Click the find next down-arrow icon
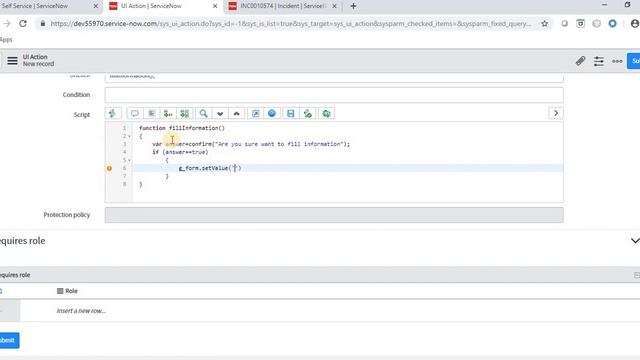This screenshot has width=640, height=360. 220,113
